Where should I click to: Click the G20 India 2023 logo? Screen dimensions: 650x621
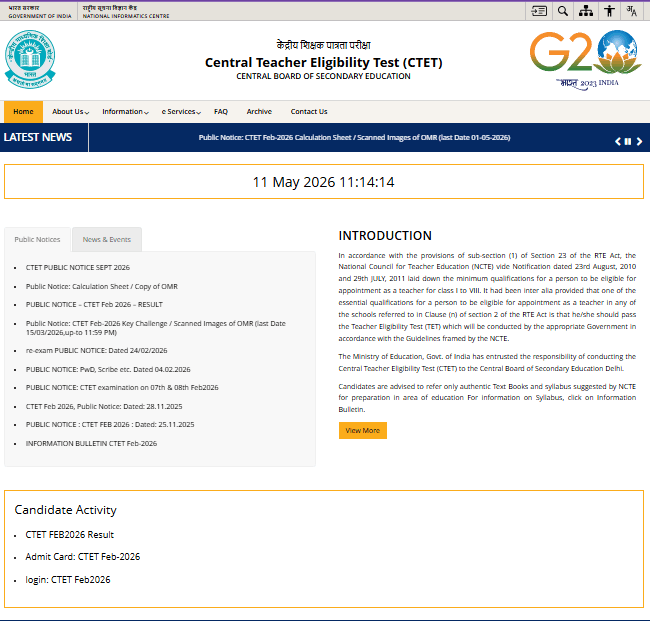(x=586, y=60)
